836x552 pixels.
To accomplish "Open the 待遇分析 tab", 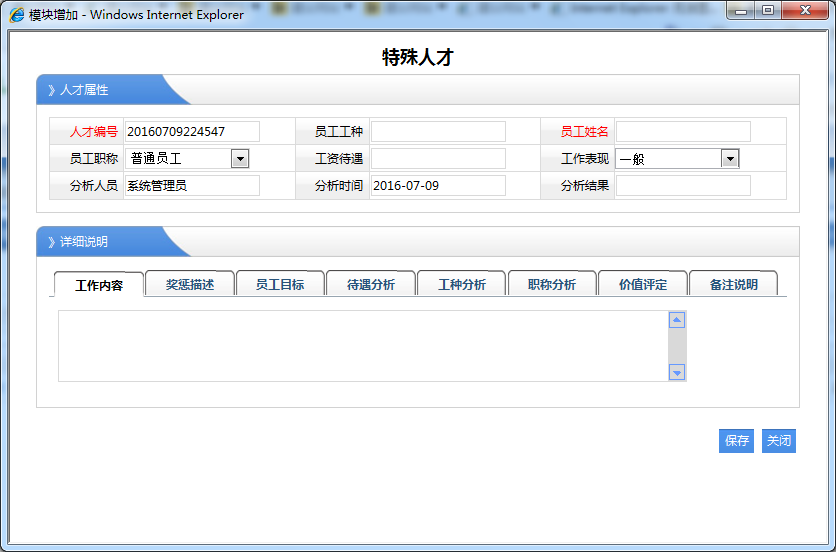I will pyautogui.click(x=371, y=284).
